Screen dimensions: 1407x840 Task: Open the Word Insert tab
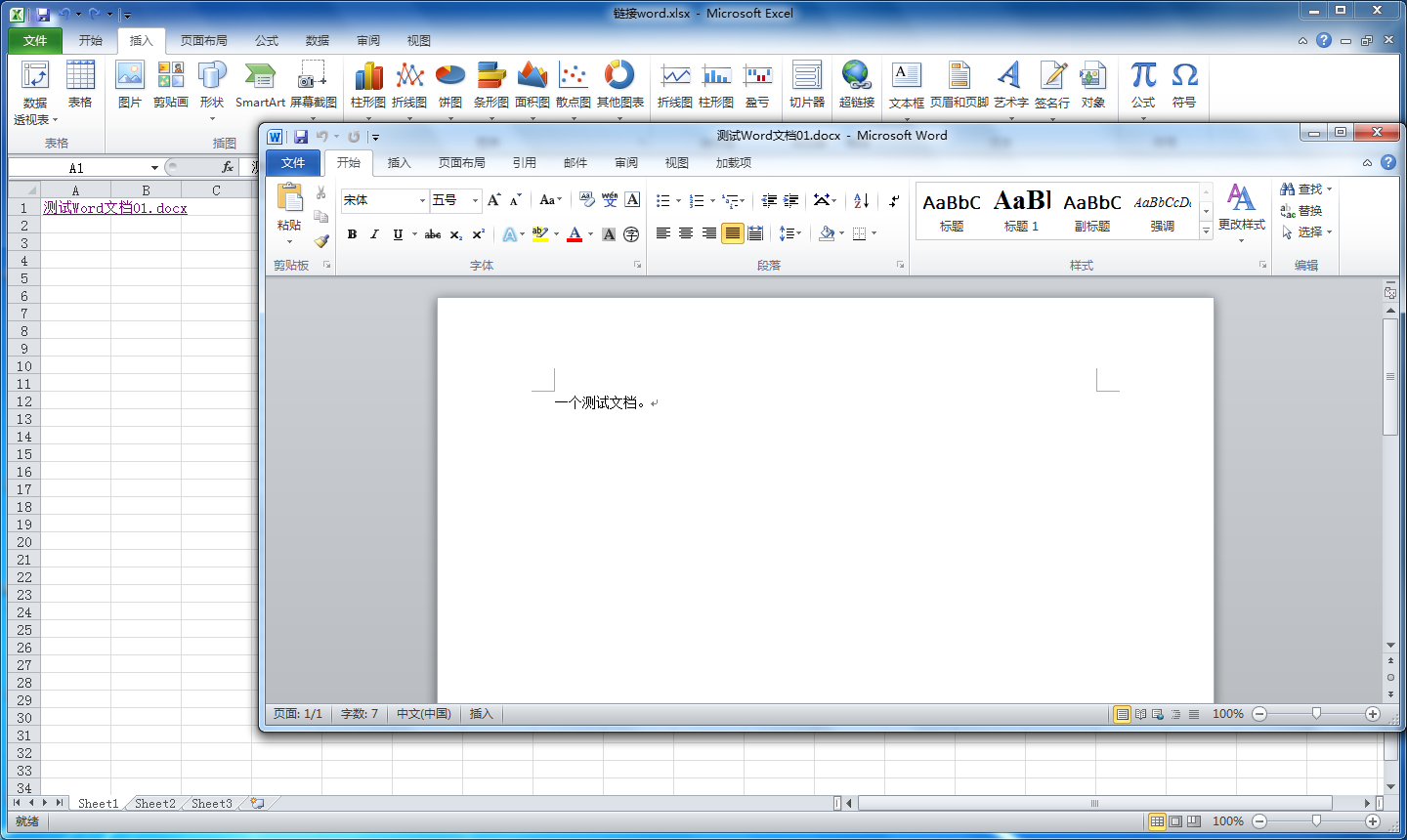click(400, 162)
